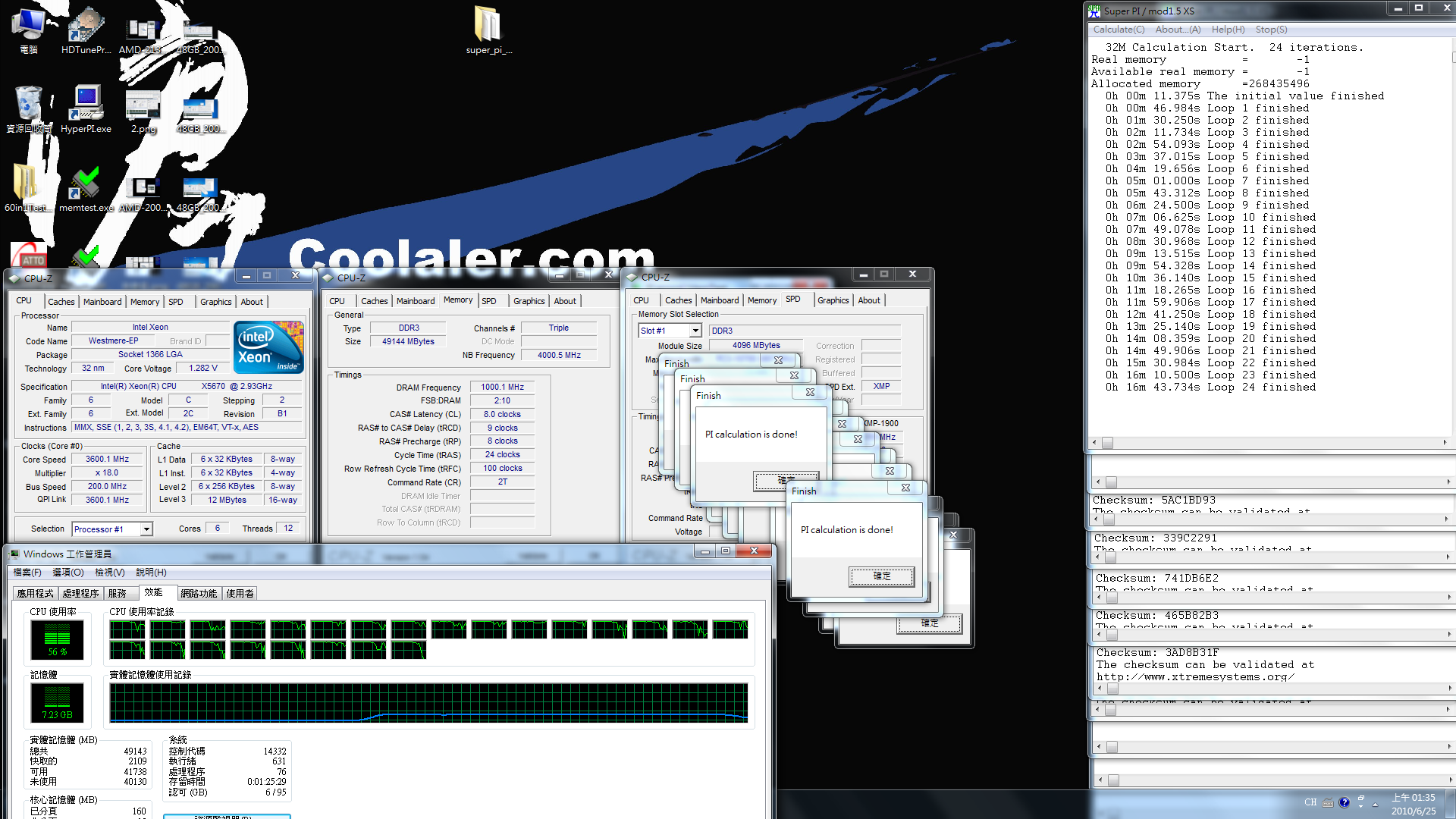The width and height of the screenshot is (1456, 819).
Task: Open the 資源回收筒 recycle bin
Action: (29, 109)
